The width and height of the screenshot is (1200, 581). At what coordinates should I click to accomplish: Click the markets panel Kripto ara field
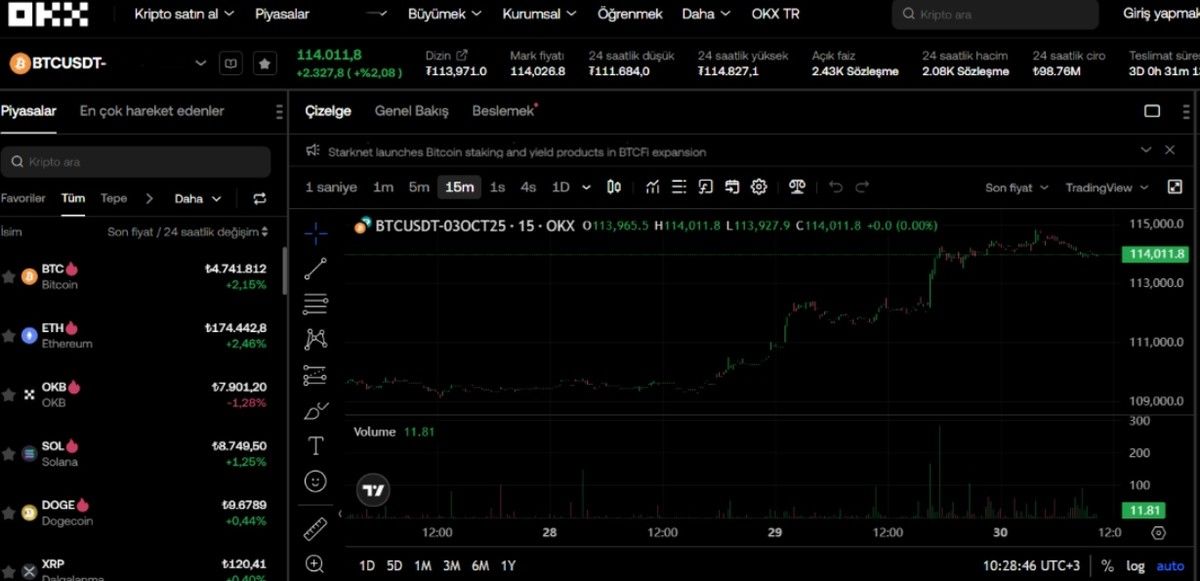pos(136,161)
